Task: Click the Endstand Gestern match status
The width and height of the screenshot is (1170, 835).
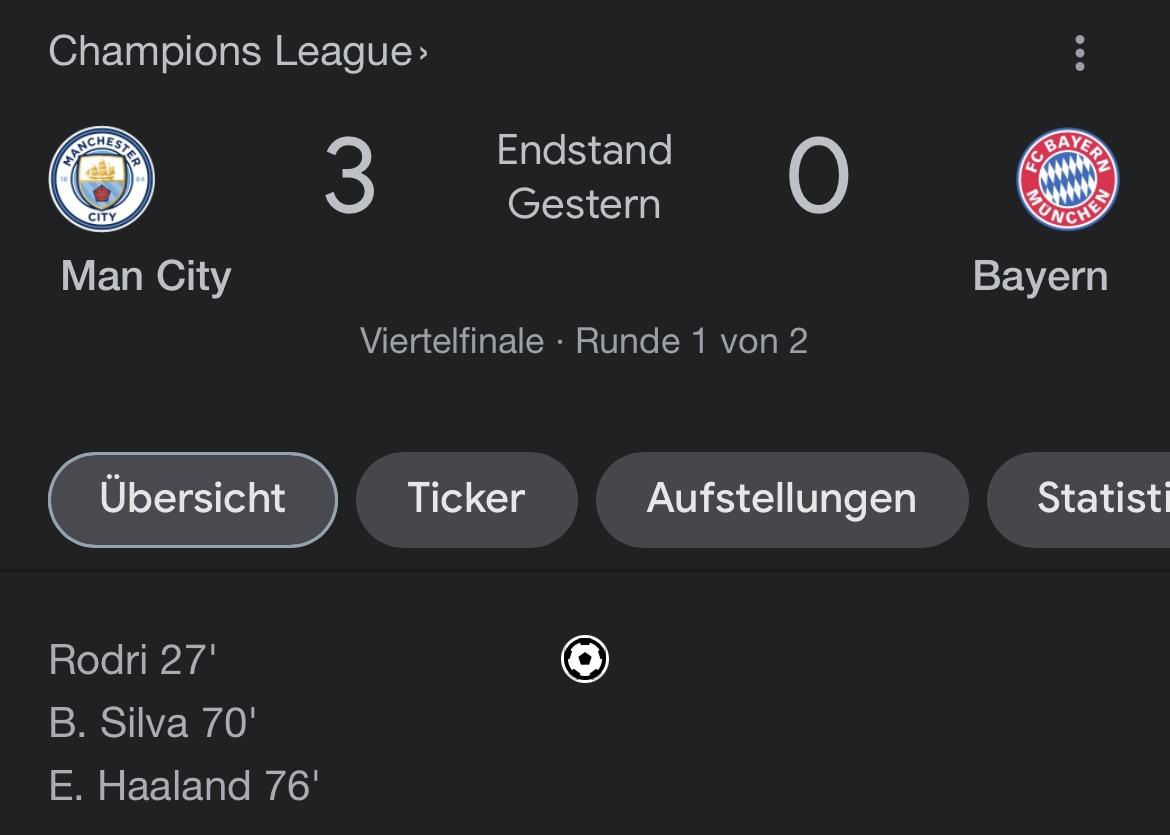Action: pos(584,177)
